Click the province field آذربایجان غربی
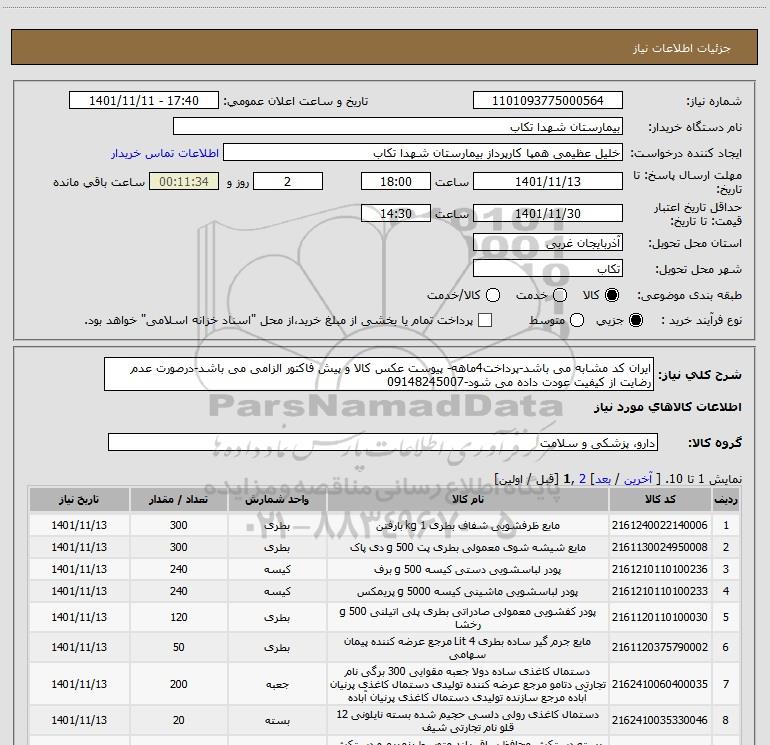The image size is (770, 745). [548, 242]
